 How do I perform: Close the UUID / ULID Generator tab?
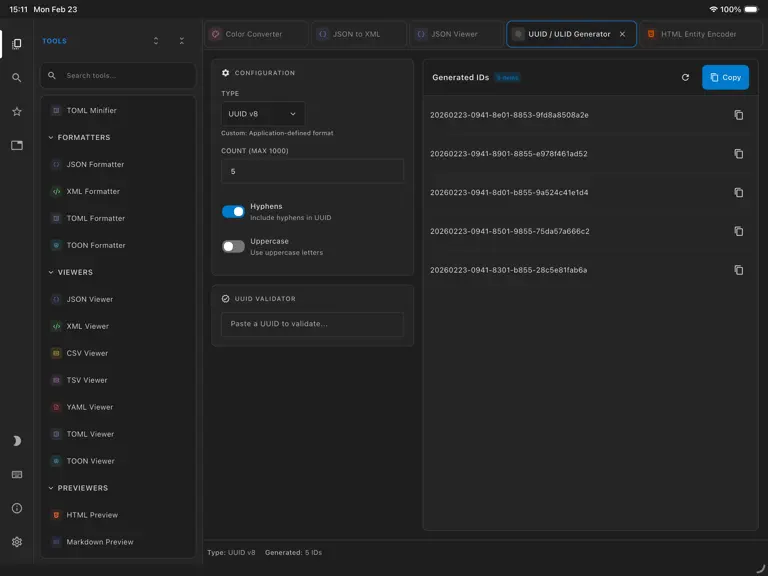[x=622, y=34]
